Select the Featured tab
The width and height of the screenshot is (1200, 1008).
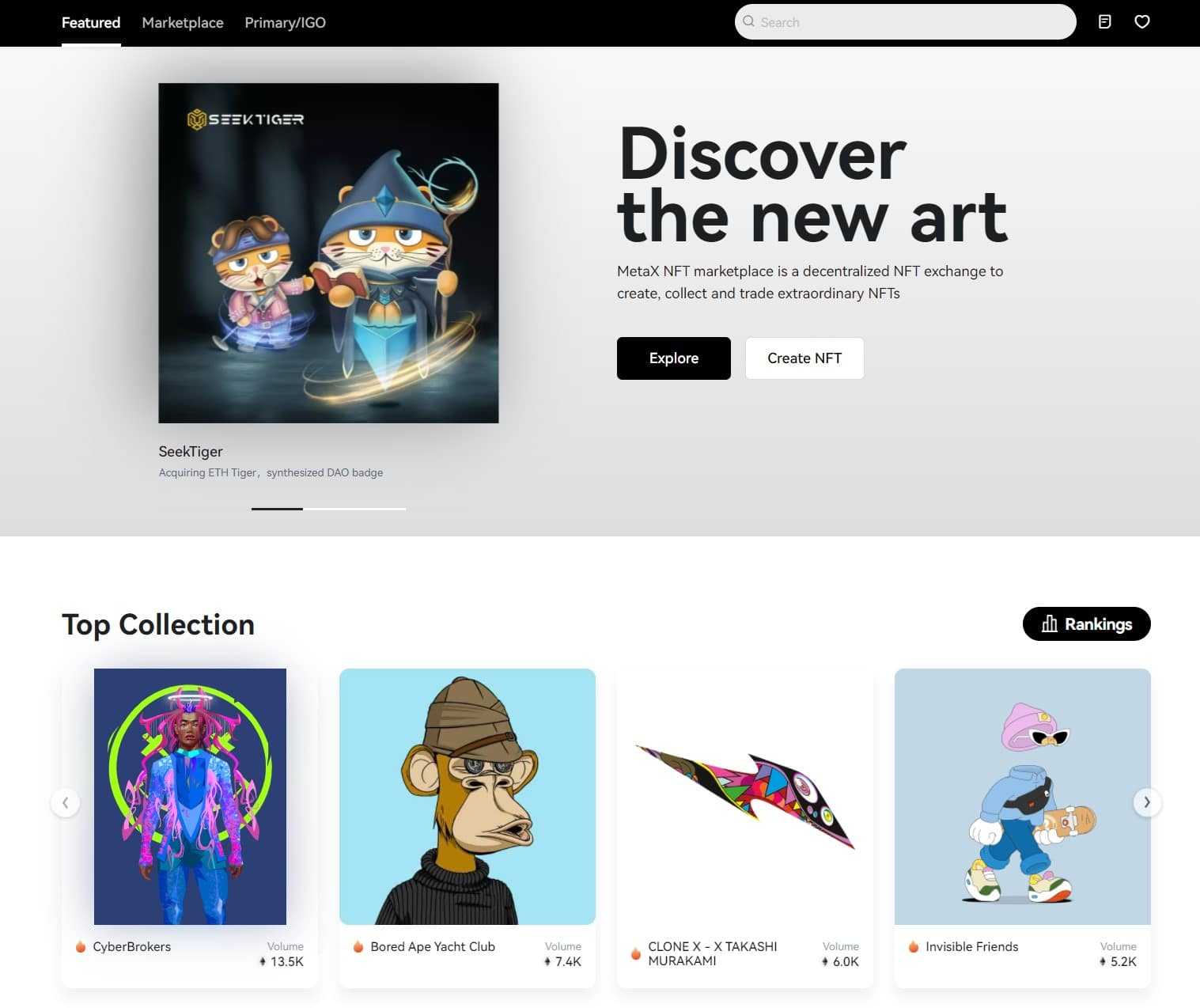click(x=91, y=22)
